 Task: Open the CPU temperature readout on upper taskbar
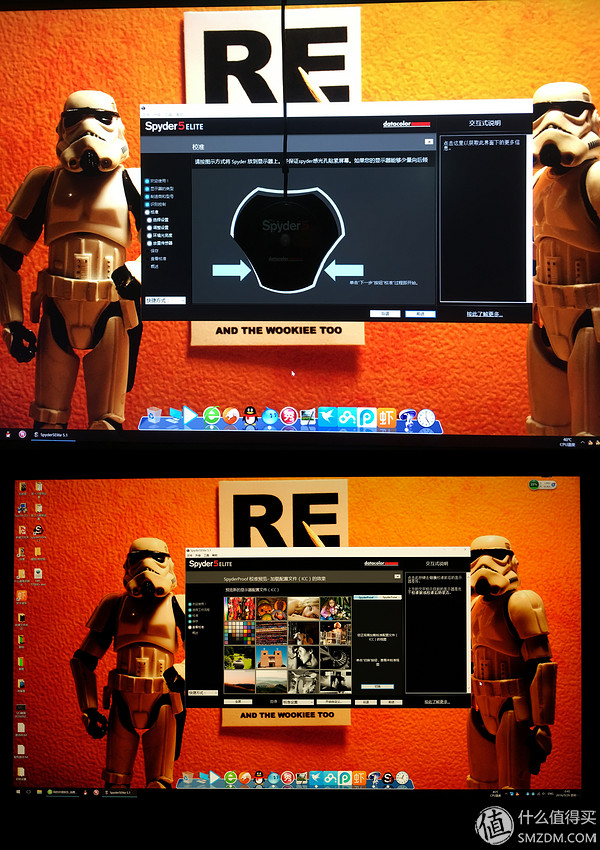(566, 442)
